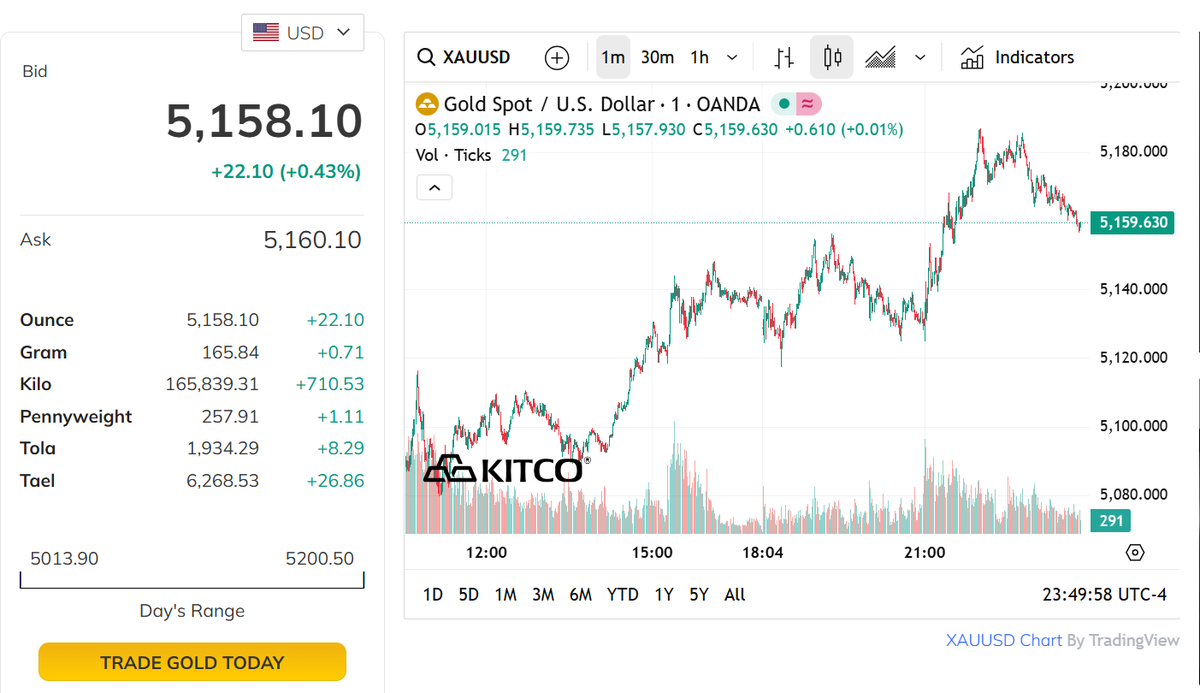Expand the chart style dropdown chevron
Screen dimensions: 1200x693
(x=921, y=57)
